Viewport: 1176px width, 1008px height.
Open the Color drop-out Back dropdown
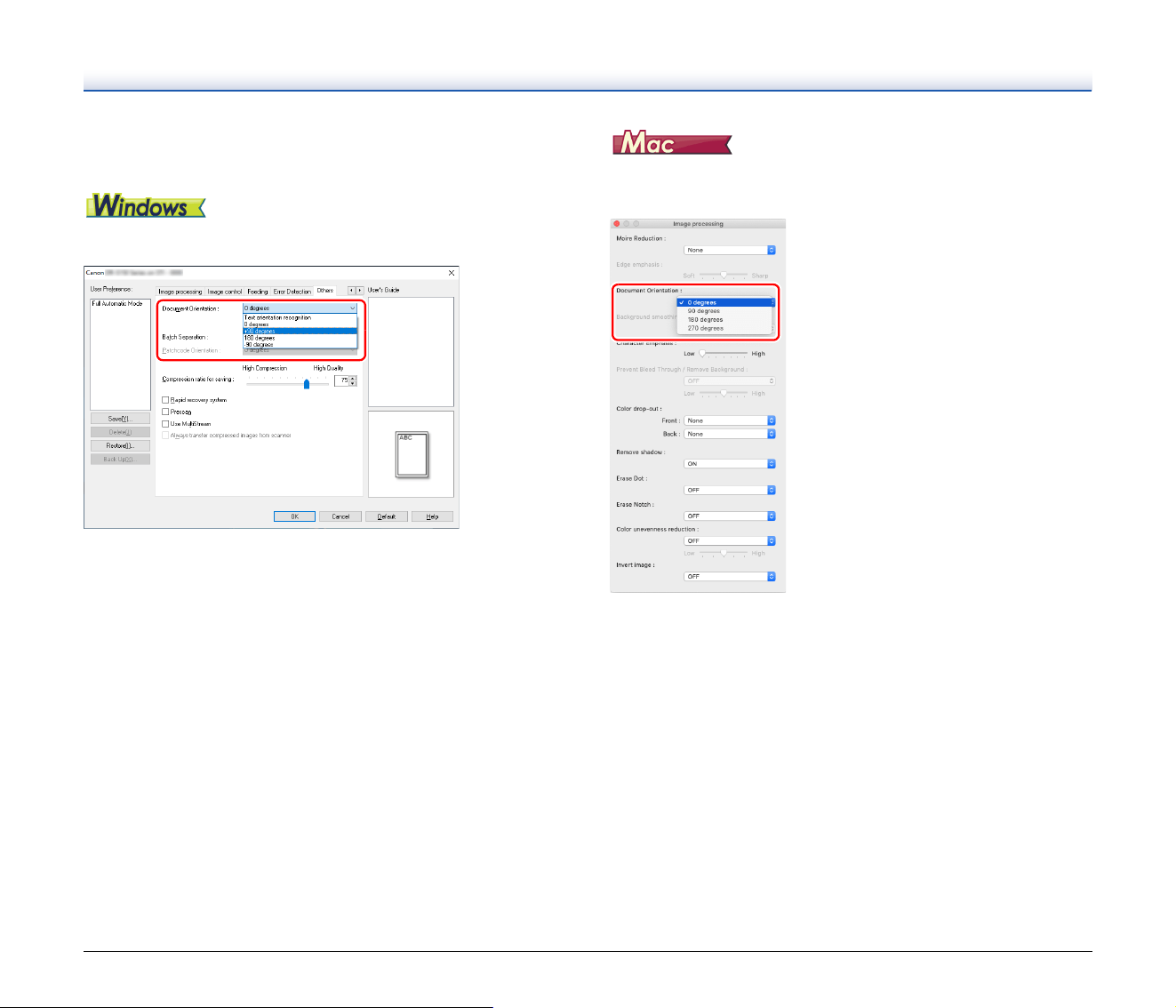[x=730, y=434]
